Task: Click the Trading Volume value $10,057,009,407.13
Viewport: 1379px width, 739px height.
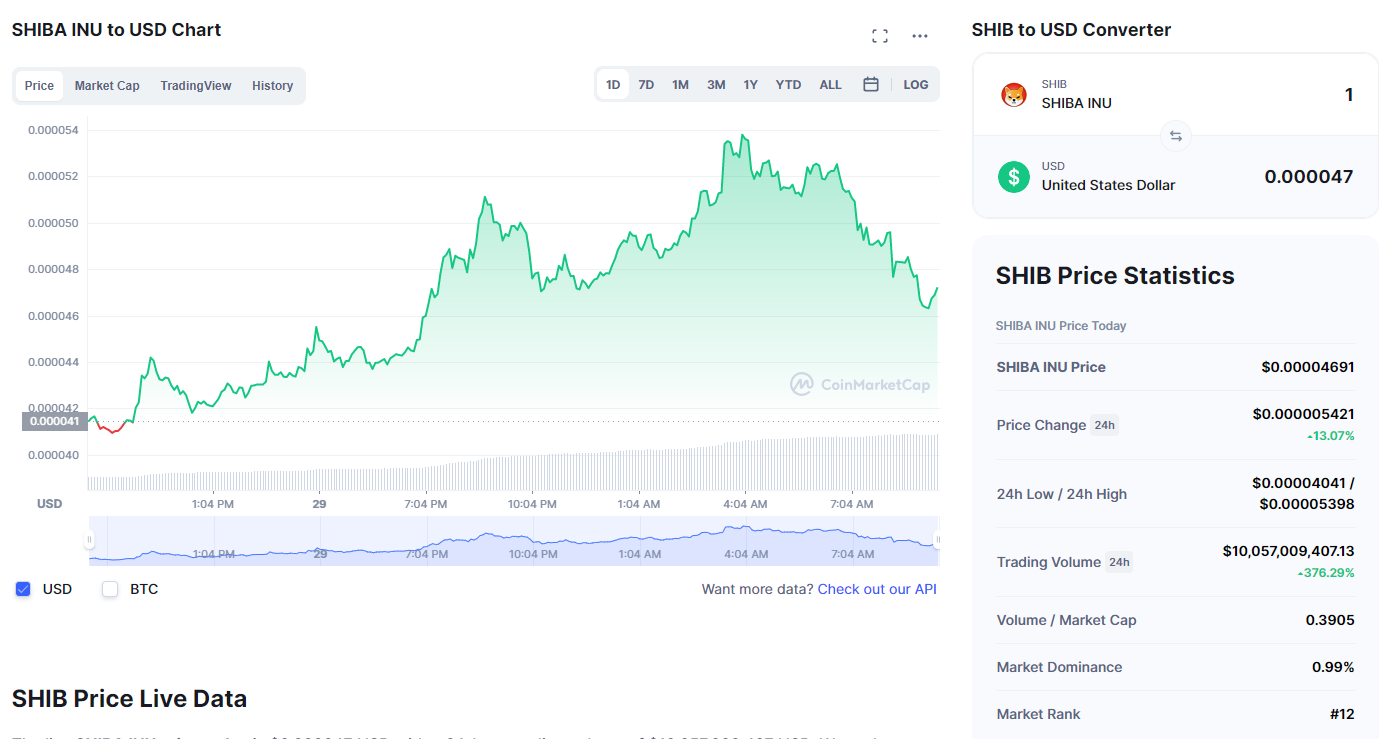Action: (x=1289, y=551)
